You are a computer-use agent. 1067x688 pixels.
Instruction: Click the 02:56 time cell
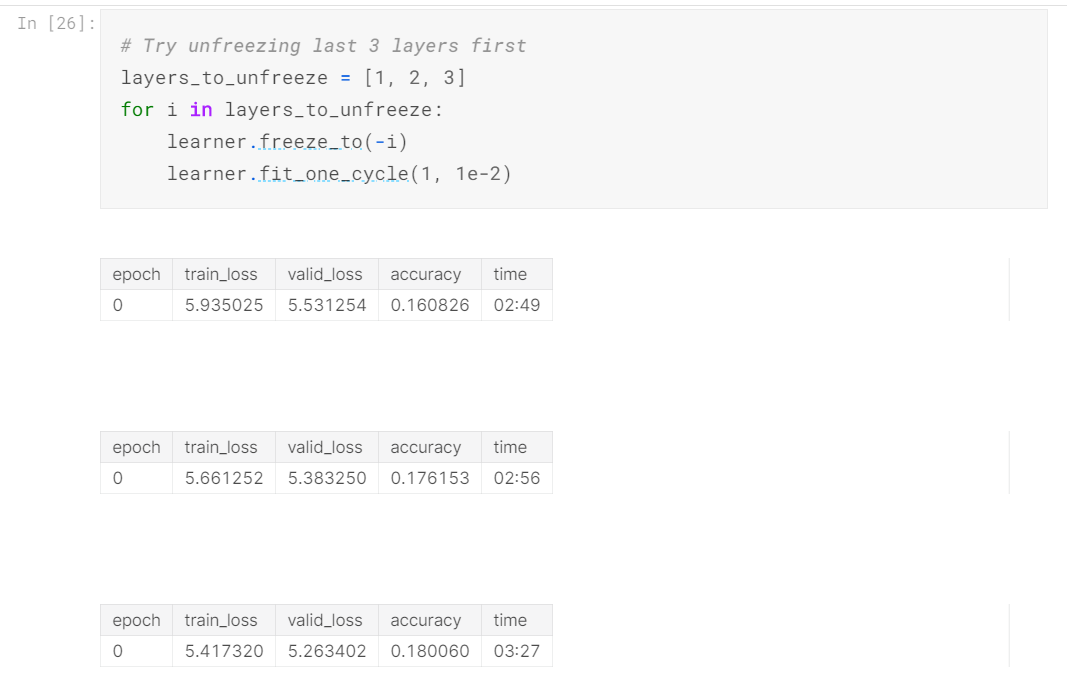[x=516, y=478]
